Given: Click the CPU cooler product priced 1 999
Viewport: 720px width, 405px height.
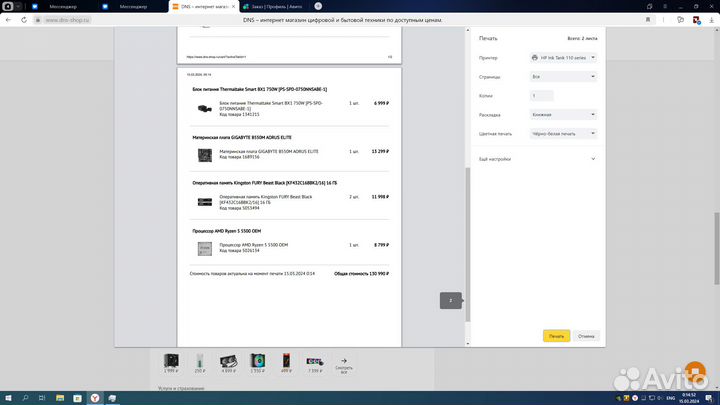Looking at the screenshot, I should 171,362.
